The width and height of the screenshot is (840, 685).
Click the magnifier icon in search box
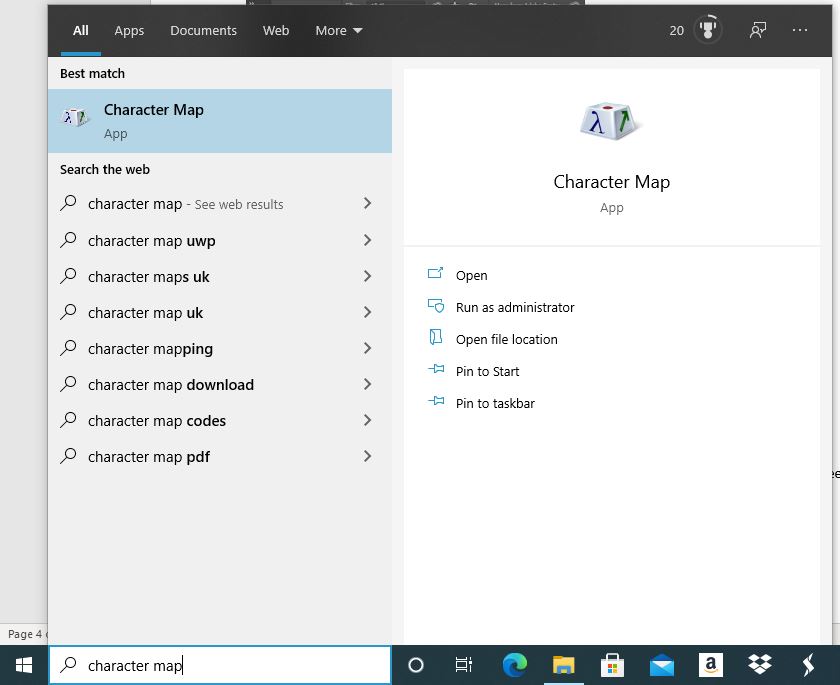click(x=68, y=665)
